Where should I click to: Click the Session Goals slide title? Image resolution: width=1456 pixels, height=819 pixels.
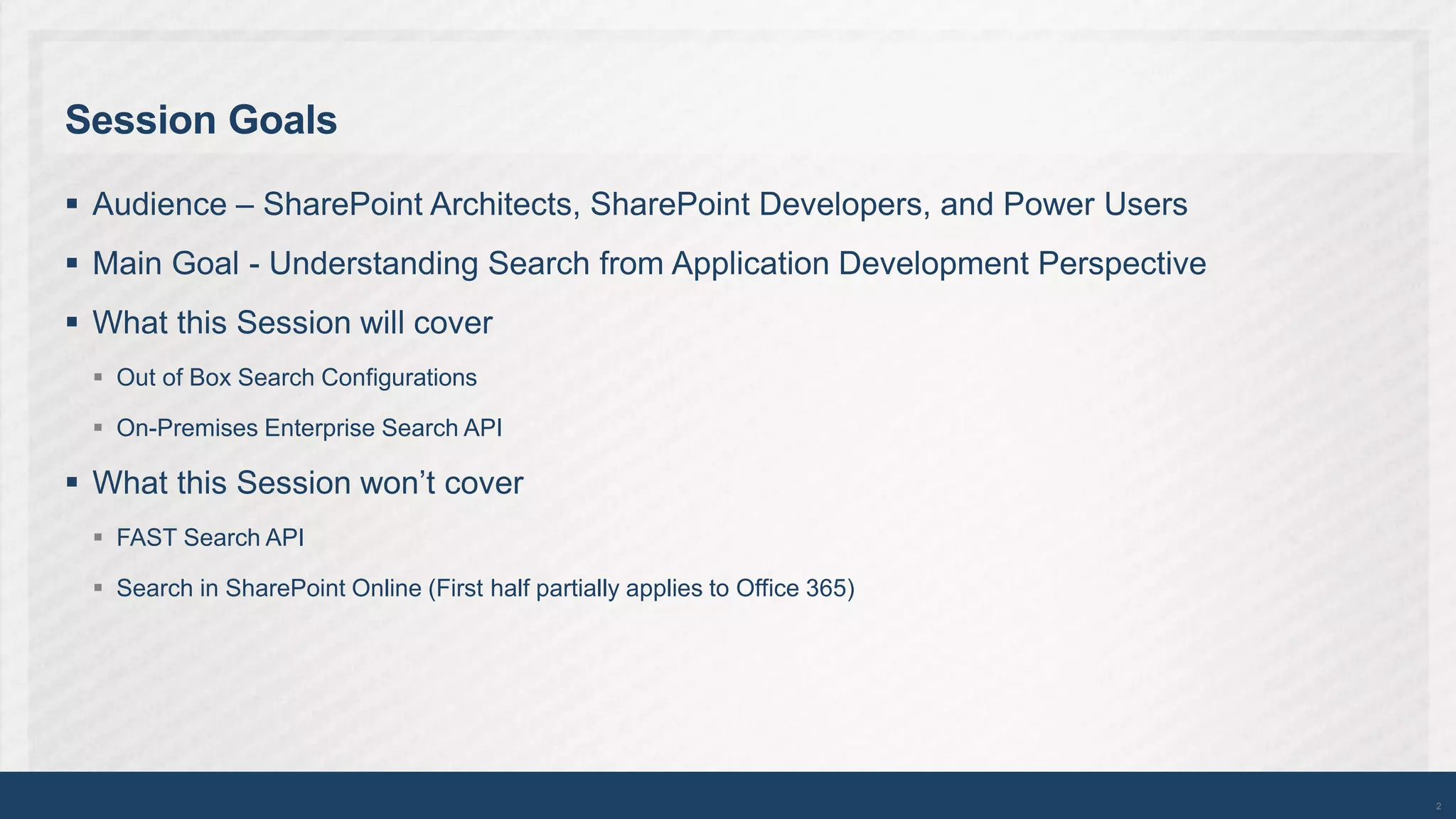[x=201, y=119]
